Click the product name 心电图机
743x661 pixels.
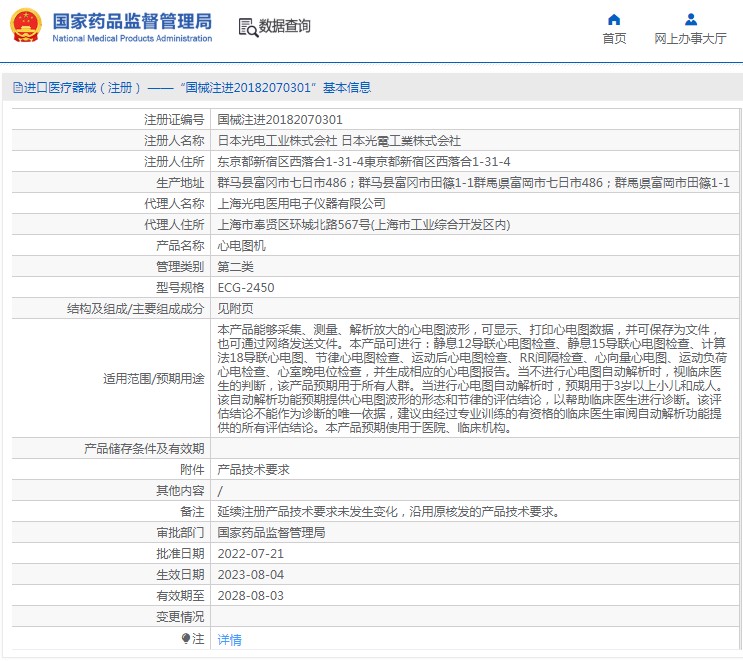pyautogui.click(x=241, y=246)
